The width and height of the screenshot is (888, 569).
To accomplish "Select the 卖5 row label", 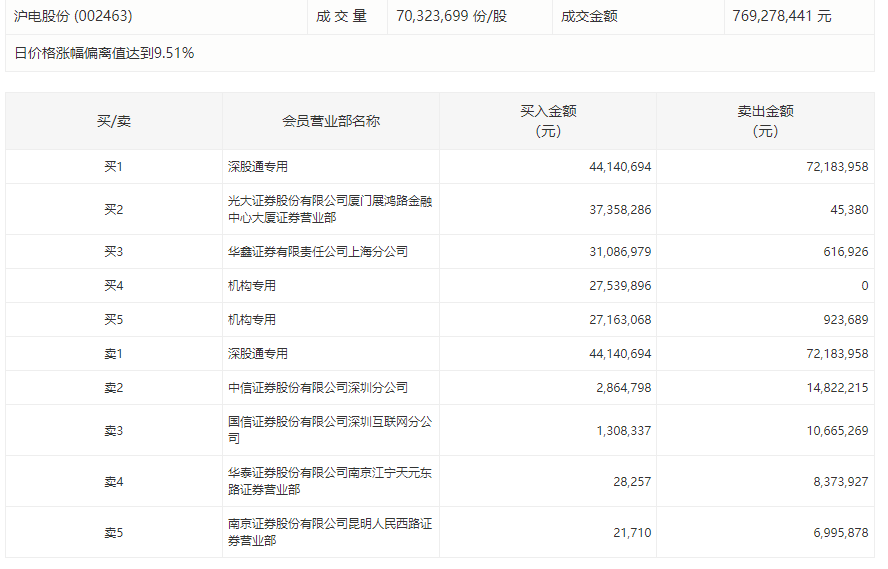I will click(113, 532).
